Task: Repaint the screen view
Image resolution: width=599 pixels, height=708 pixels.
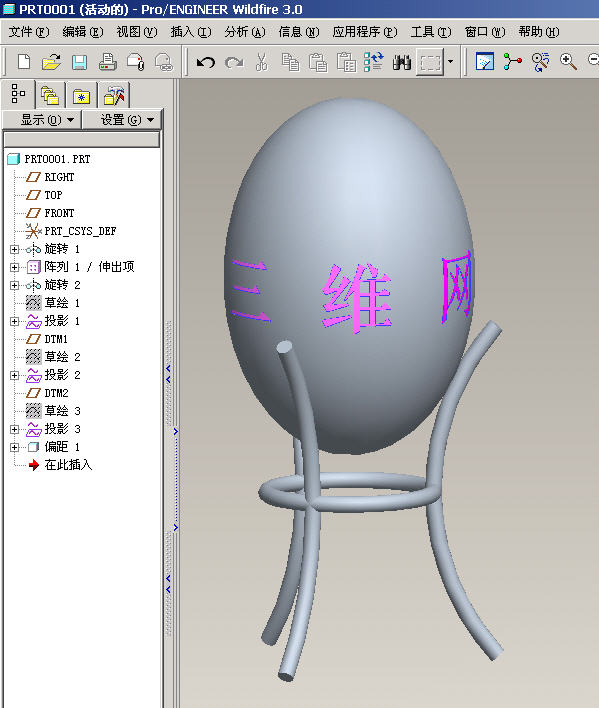Action: 485,61
